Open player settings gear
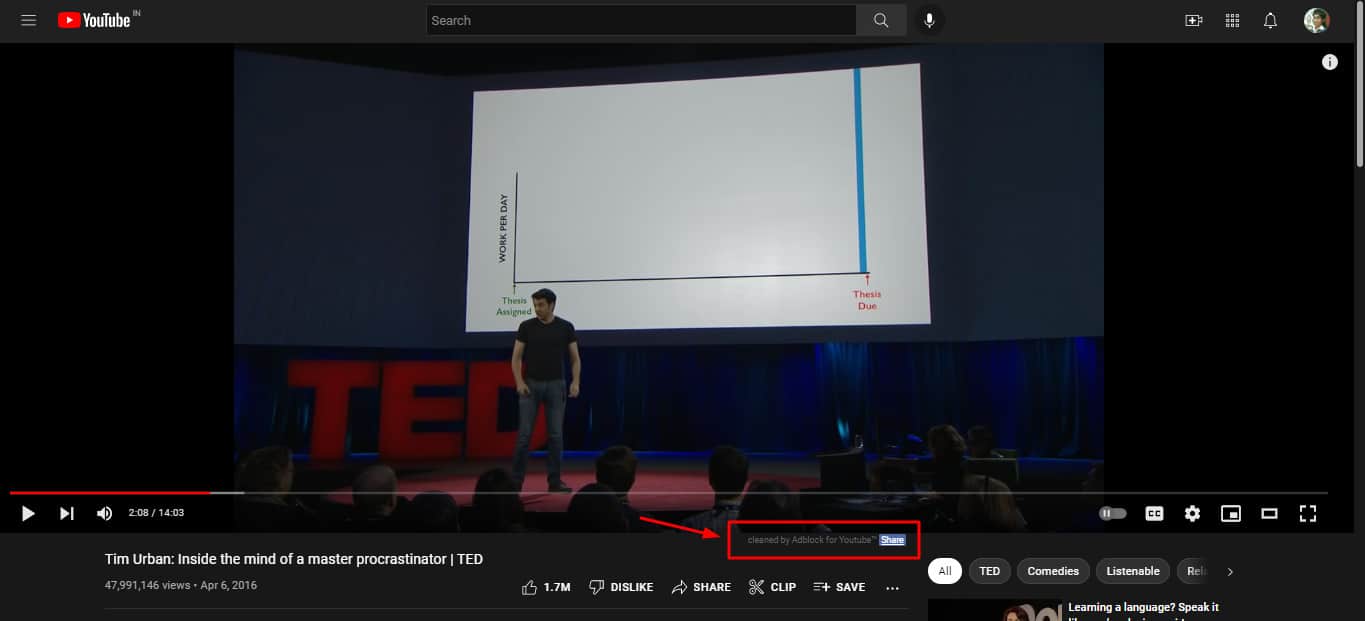The image size is (1365, 621). coord(1192,513)
